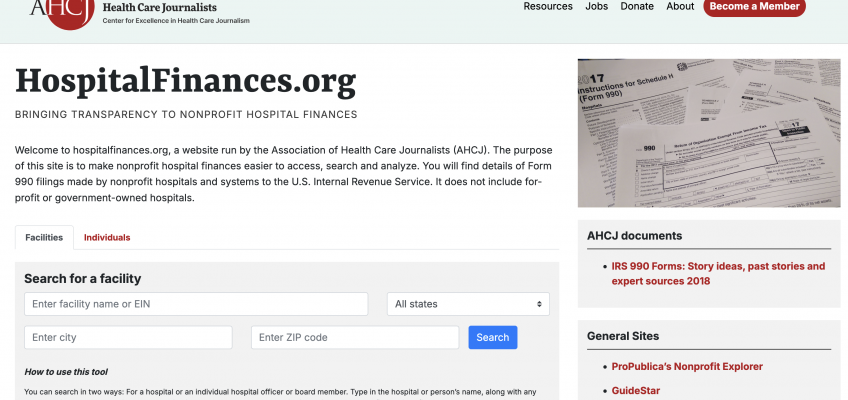Open the Jobs page
The image size is (848, 400).
[x=597, y=6]
